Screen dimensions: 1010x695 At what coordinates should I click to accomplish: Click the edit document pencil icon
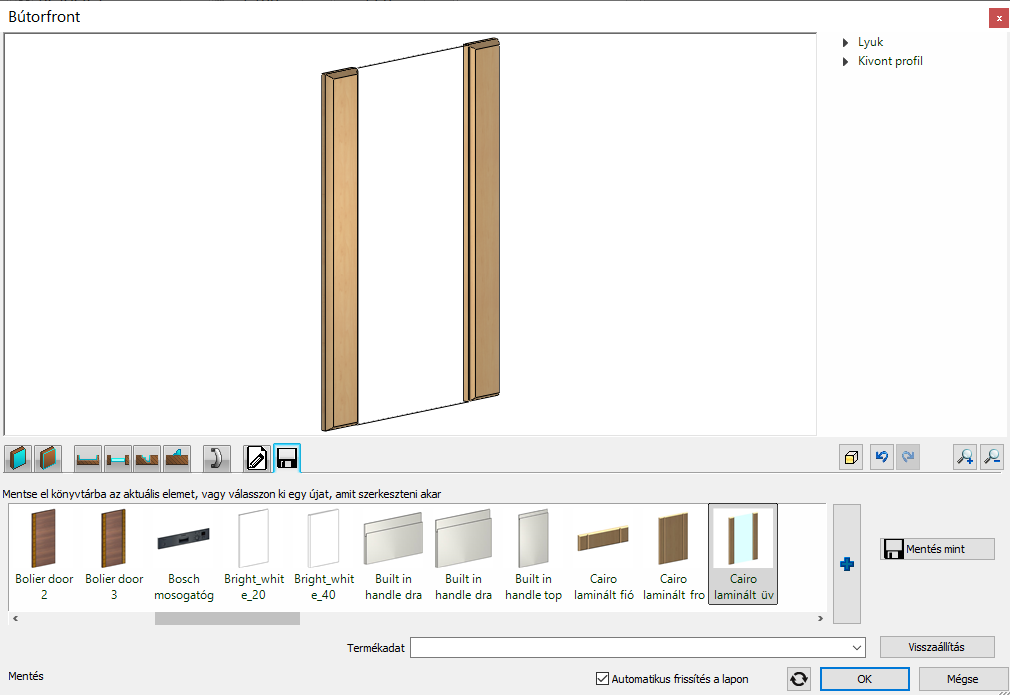tap(257, 459)
